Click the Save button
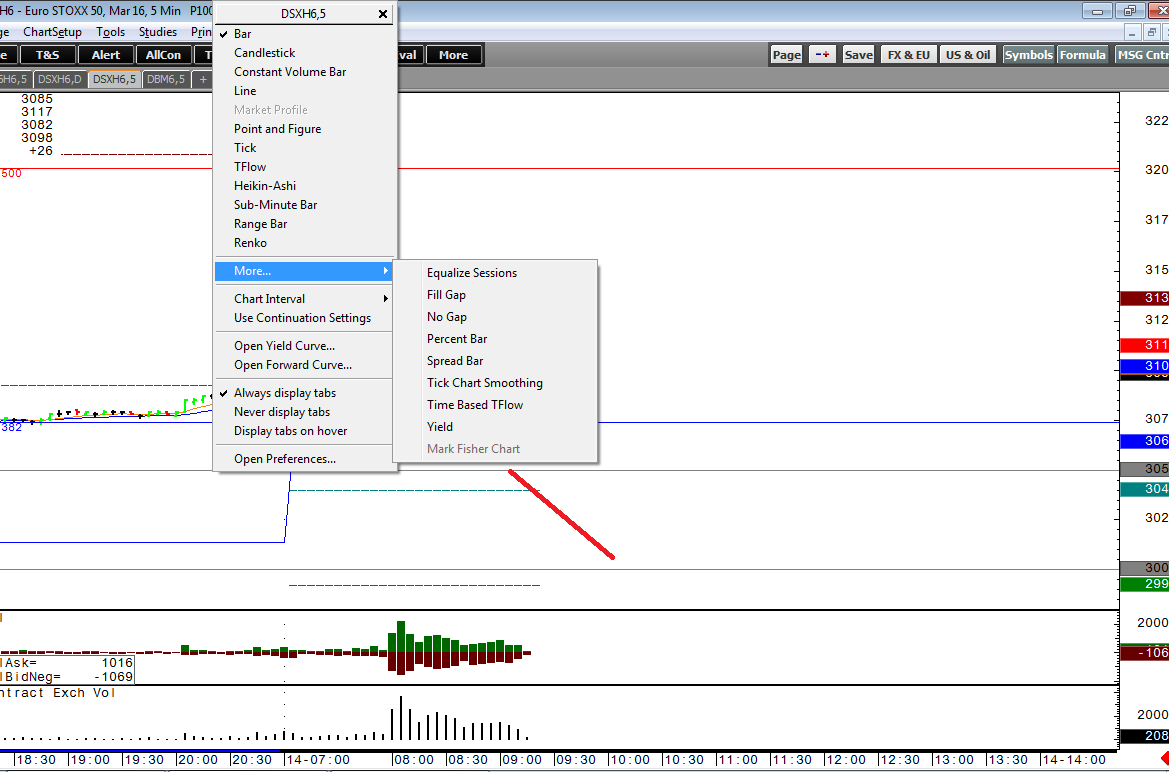Screen dimensions: 1169x772 (x=859, y=54)
